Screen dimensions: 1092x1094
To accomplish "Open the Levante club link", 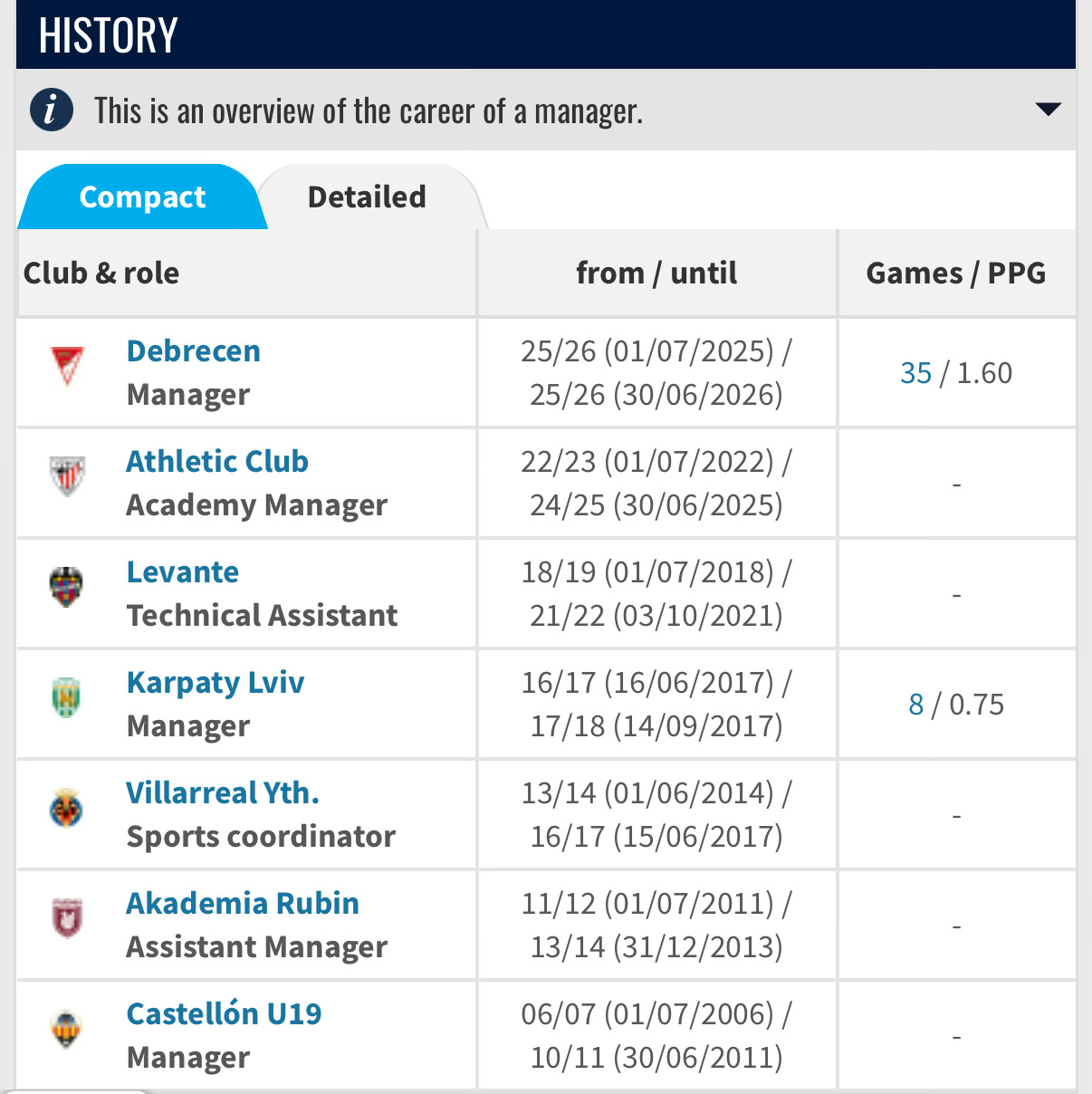I will [183, 571].
